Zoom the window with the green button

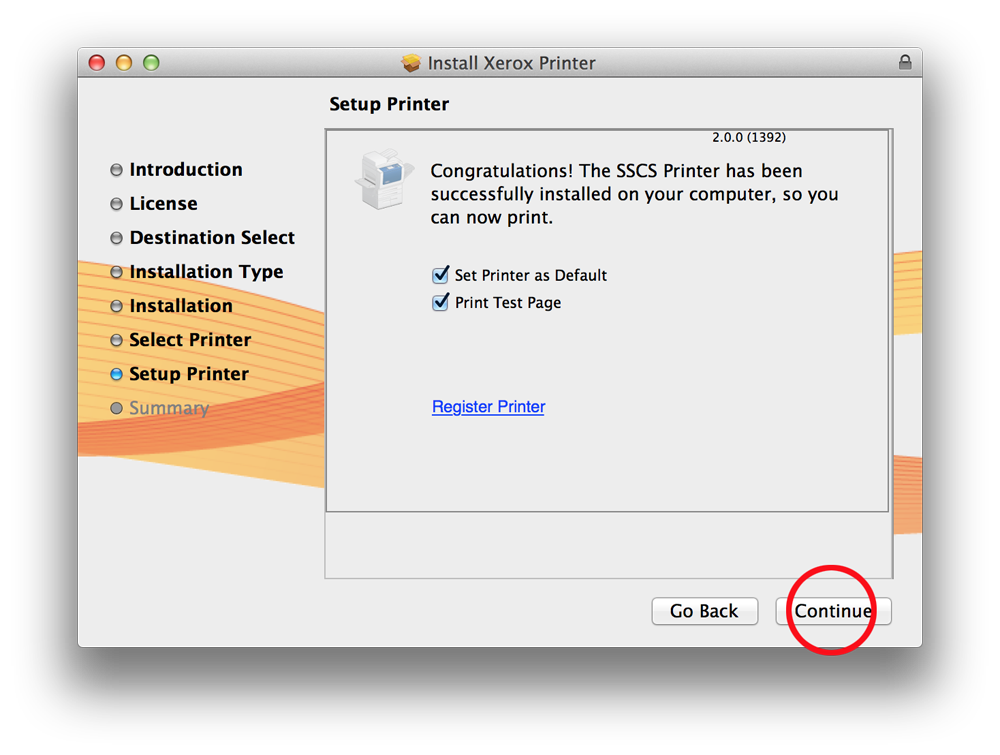151,62
